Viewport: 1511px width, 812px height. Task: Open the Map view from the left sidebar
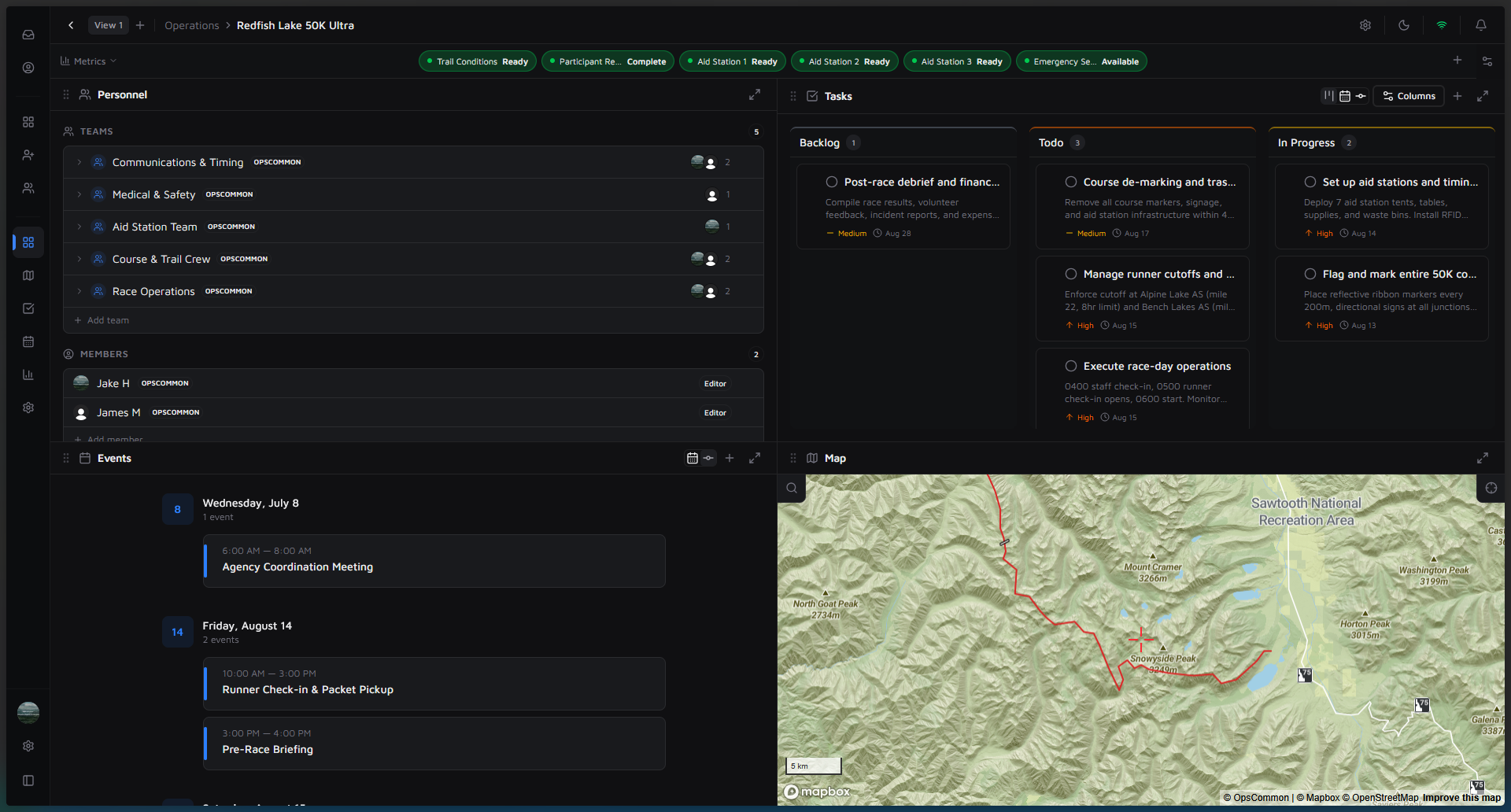tap(28, 275)
